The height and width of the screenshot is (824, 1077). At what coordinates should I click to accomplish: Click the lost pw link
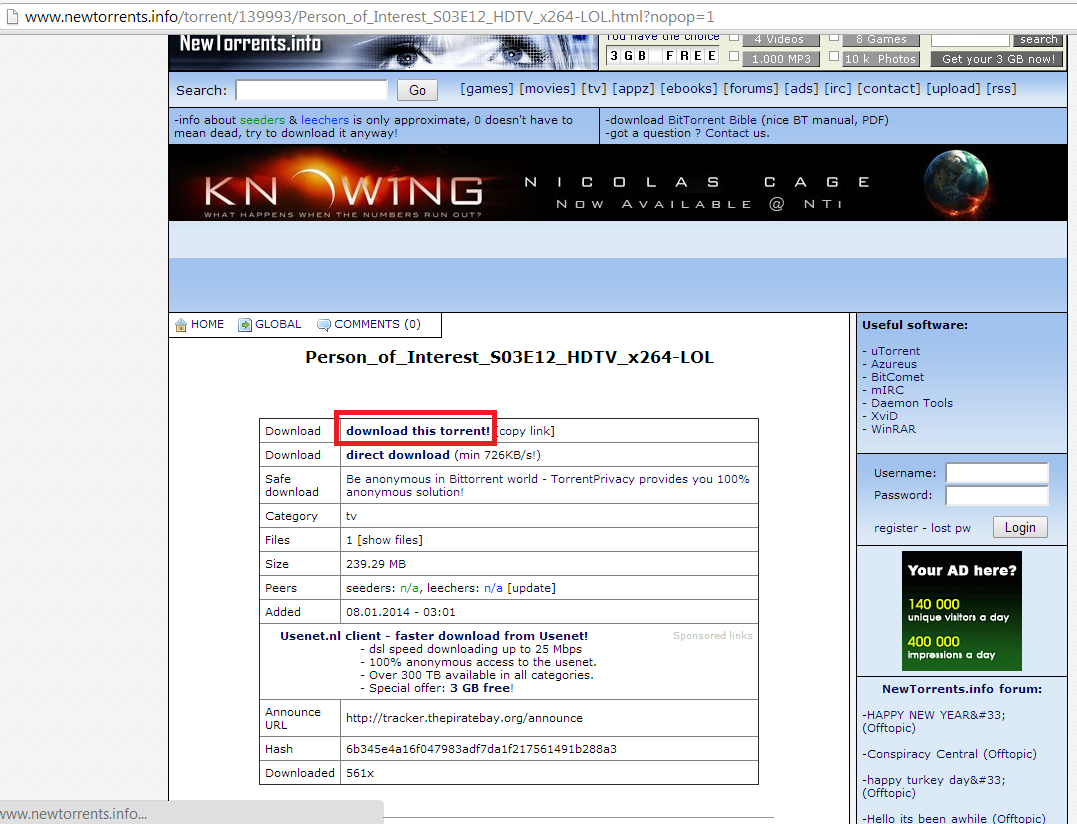(x=951, y=528)
